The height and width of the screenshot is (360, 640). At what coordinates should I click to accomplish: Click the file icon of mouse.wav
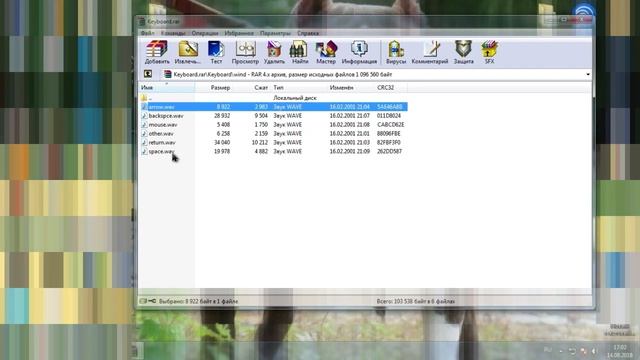point(144,125)
